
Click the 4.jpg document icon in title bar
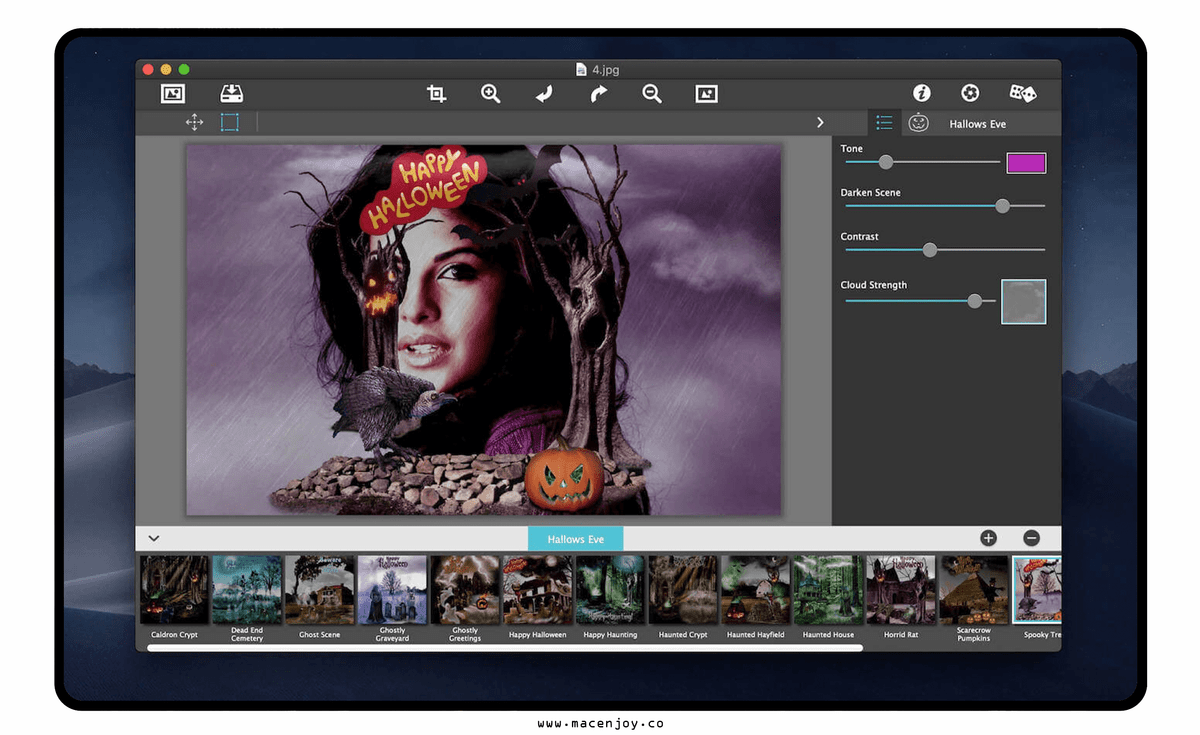581,69
